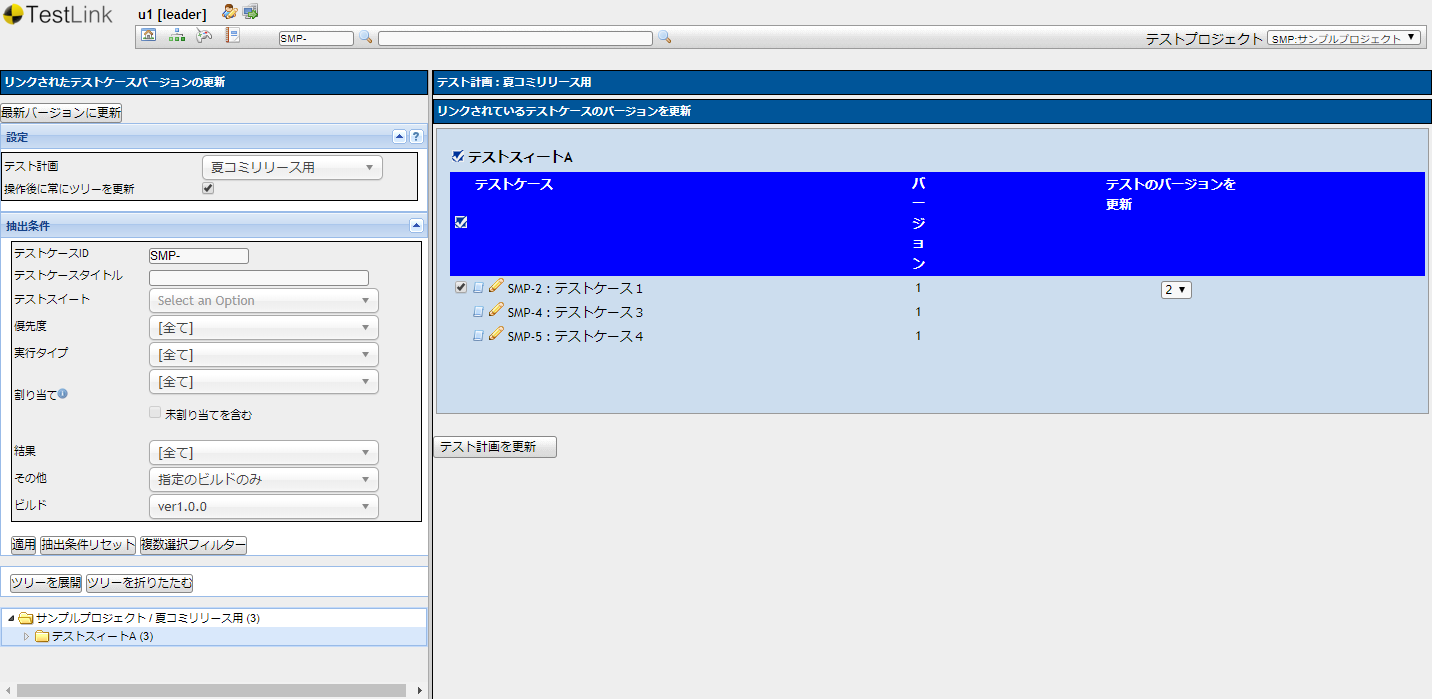
Task: Click info icon beside 割り当て label
Action: [x=62, y=394]
